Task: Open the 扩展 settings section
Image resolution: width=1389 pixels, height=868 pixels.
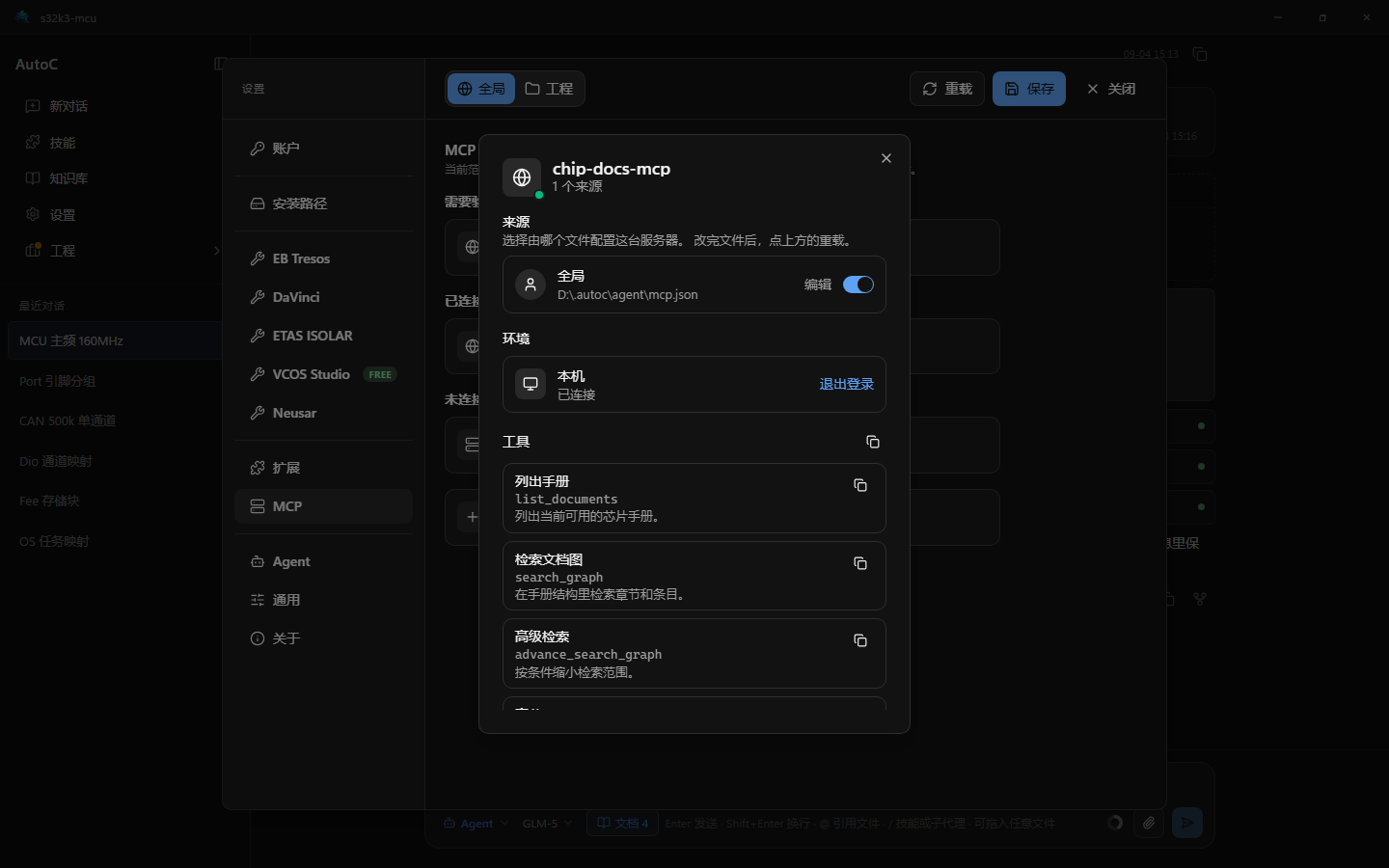Action: [323, 468]
